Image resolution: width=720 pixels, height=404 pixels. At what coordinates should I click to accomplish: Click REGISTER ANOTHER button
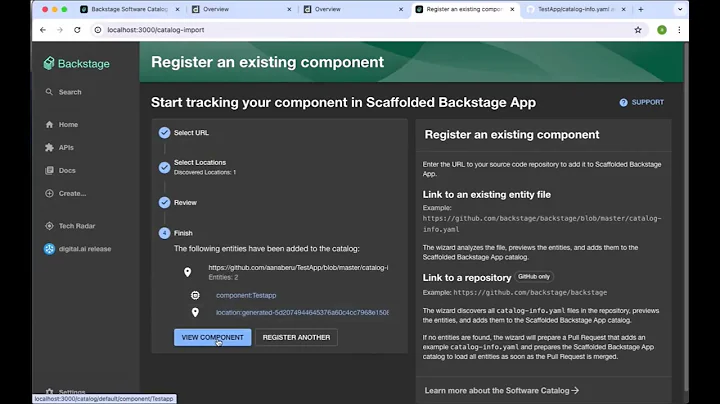pos(296,337)
